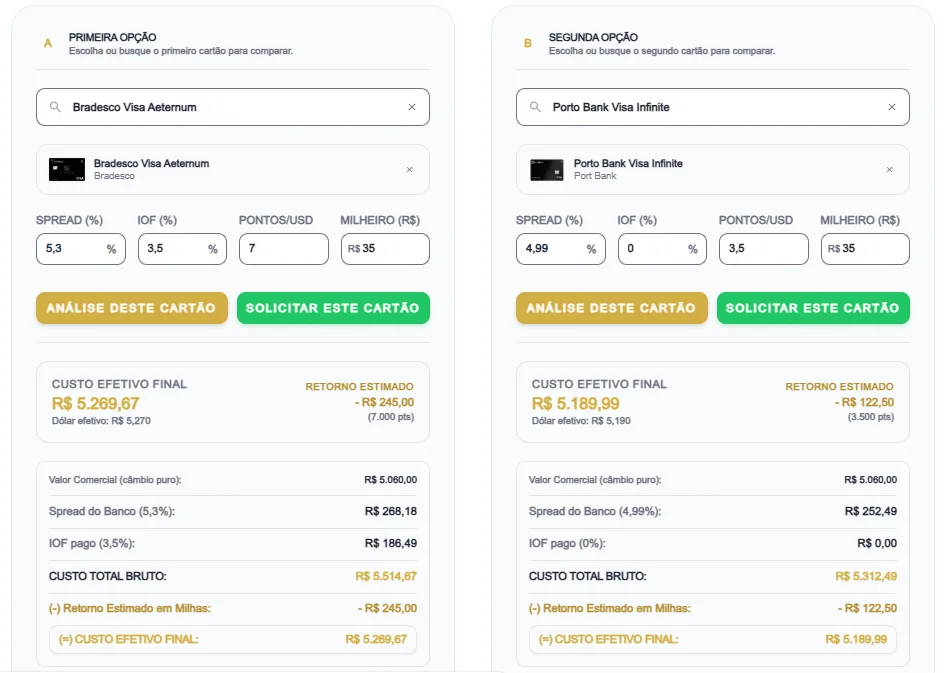
Task: Click Solicitar Este Cartão for Porto Bank
Action: click(x=814, y=308)
